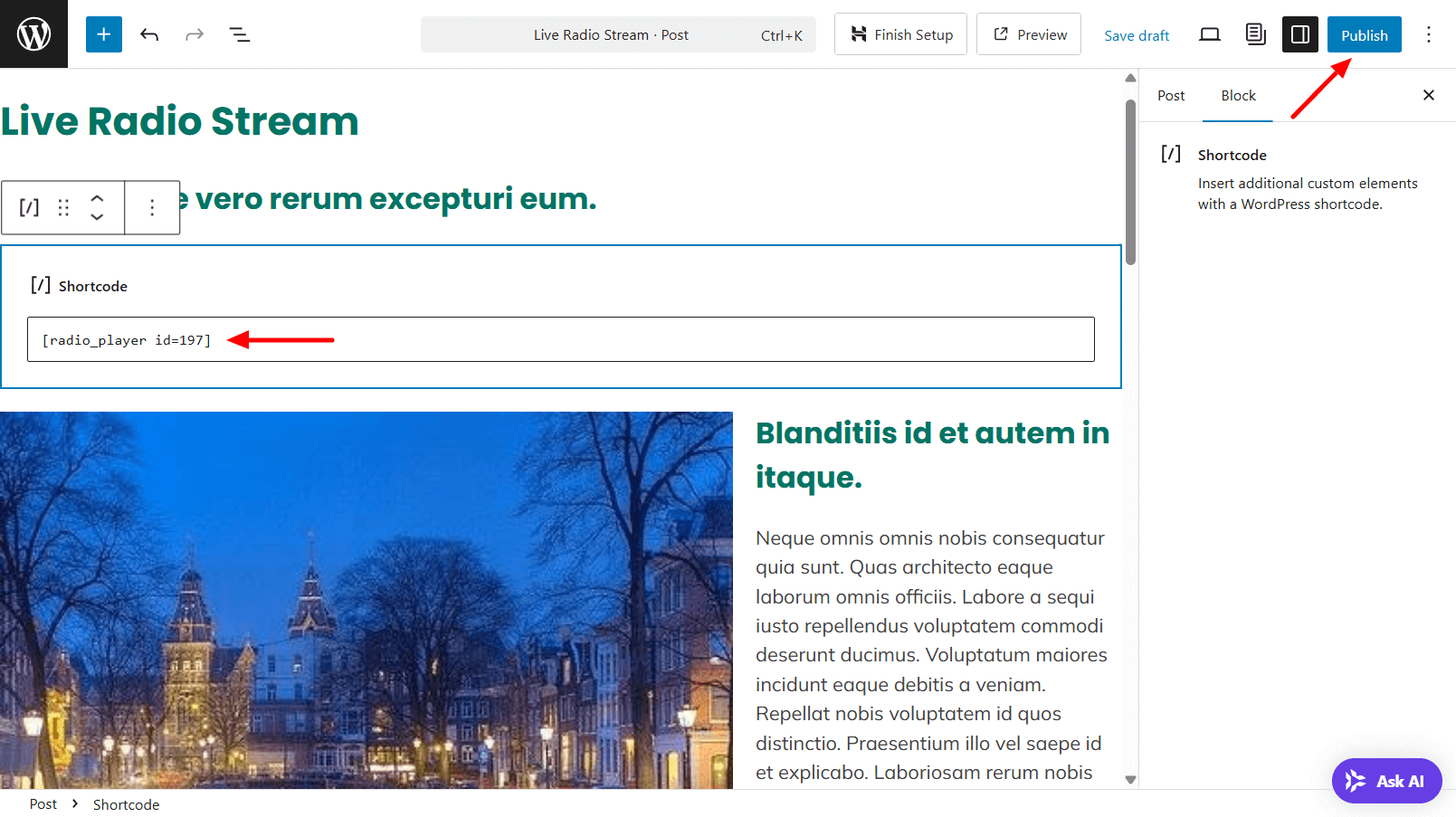Click the WordPress logo to exit editor
Screen dimensions: 1456x817
(x=33, y=34)
